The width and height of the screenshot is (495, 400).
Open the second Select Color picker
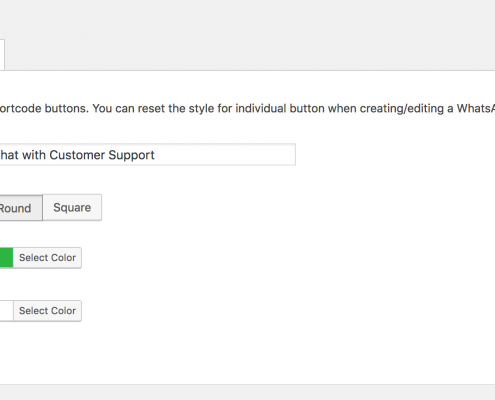pyautogui.click(x=47, y=311)
